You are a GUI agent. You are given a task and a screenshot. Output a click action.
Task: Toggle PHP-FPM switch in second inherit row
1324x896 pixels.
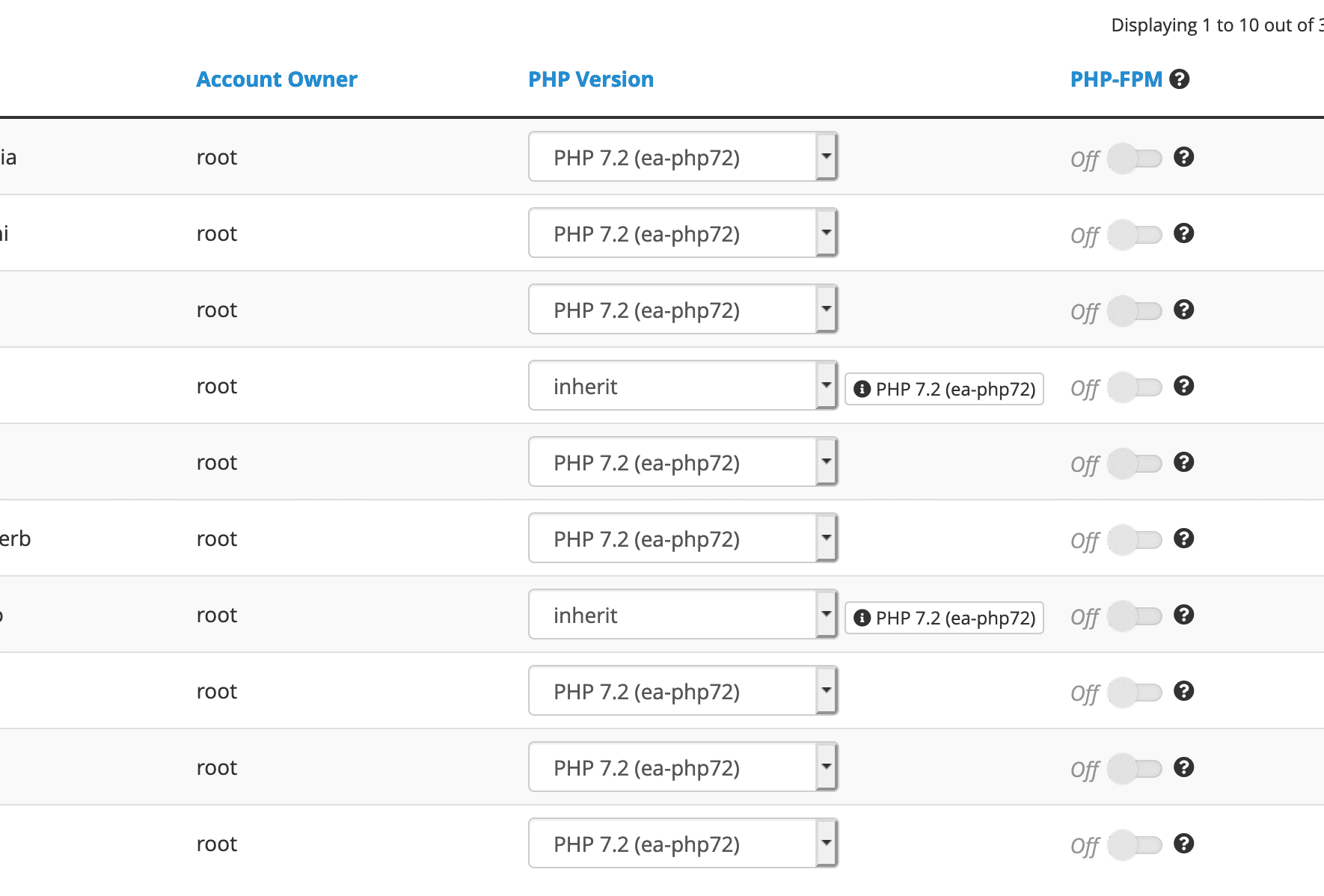pyautogui.click(x=1135, y=616)
